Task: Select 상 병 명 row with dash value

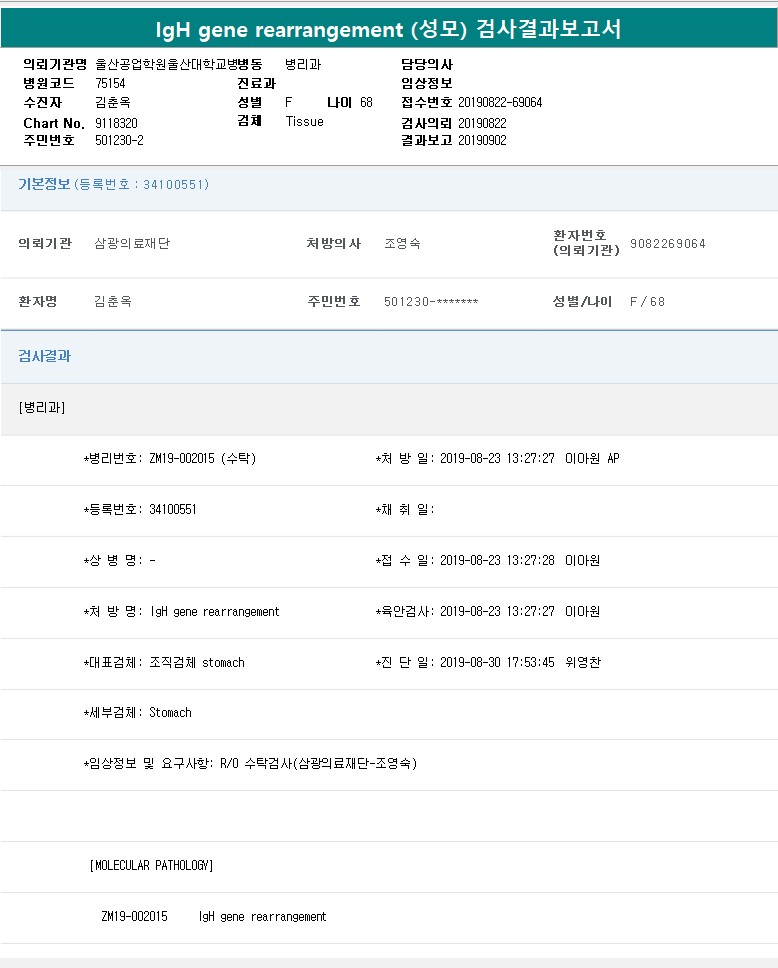Action: (120, 560)
